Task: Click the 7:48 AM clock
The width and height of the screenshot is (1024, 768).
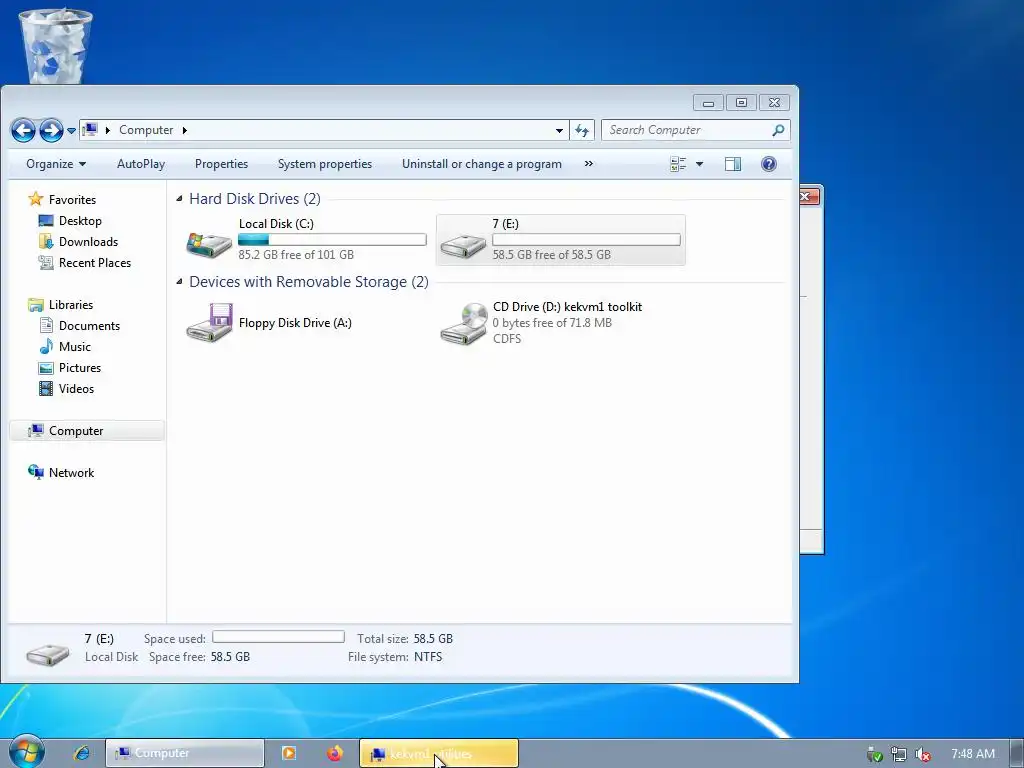Action: [973, 754]
